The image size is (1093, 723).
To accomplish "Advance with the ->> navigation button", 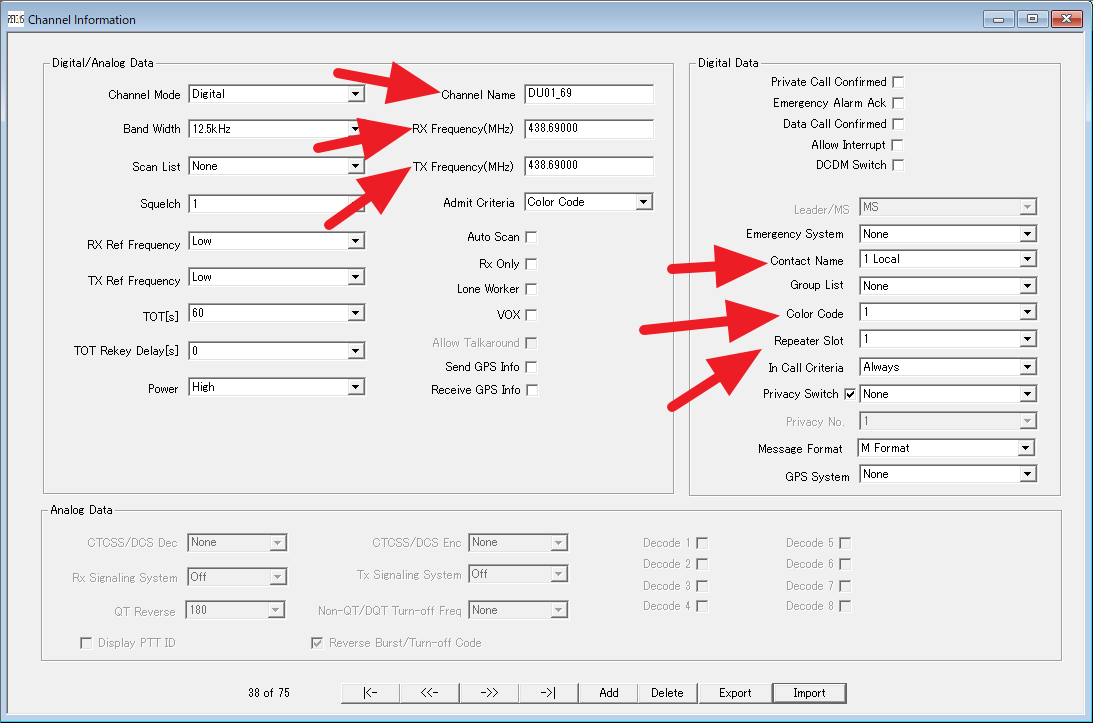I will 489,693.
